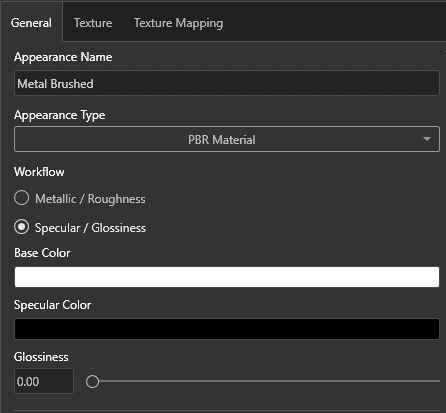Click the Specular / Glossiness label text
Screen dimensions: 446x413
(90, 228)
